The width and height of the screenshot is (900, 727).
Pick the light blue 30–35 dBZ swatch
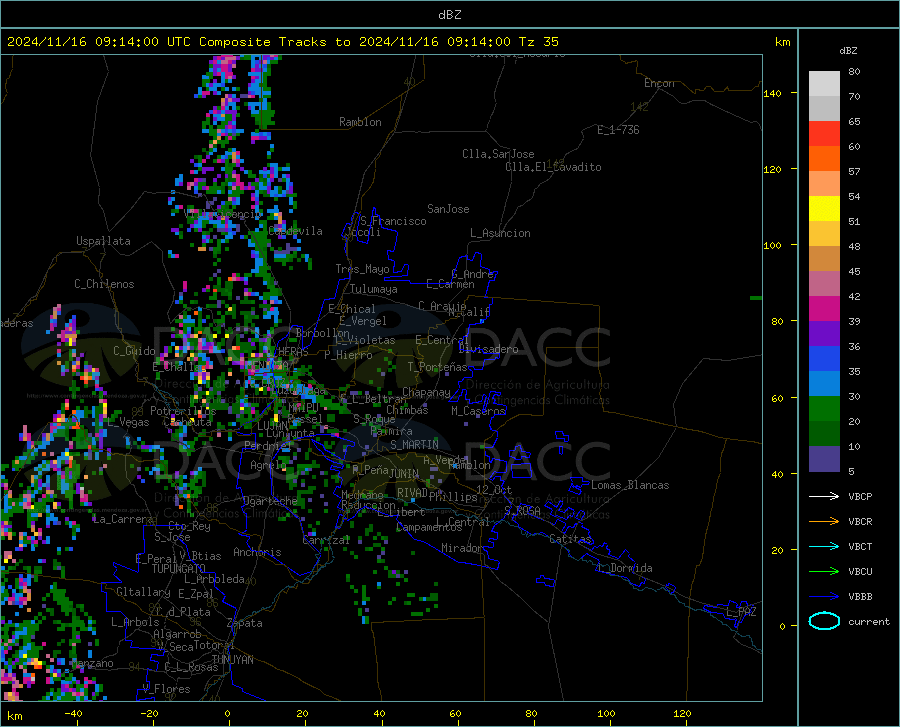pyautogui.click(x=824, y=383)
